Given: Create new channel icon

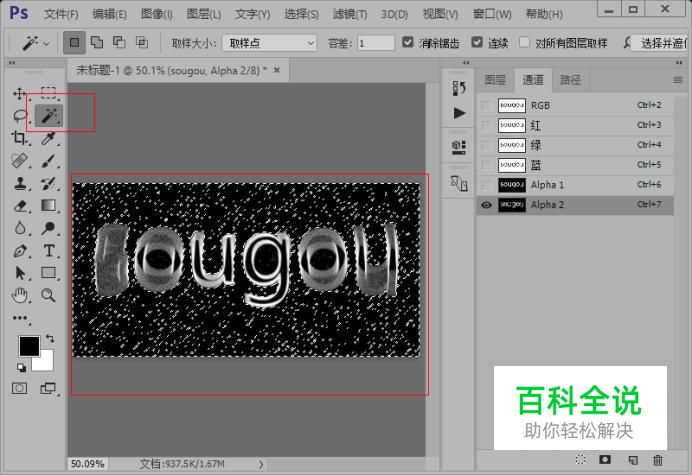Looking at the screenshot, I should click(x=633, y=460).
